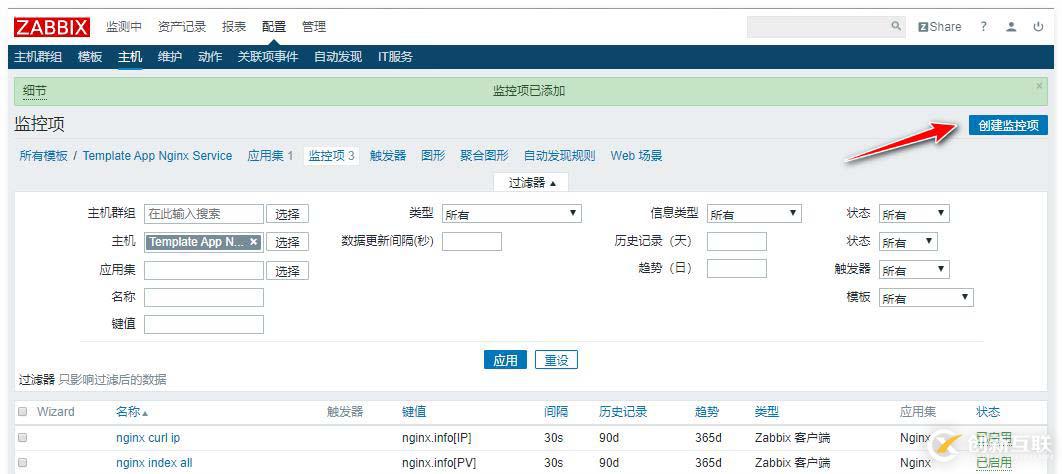Check the nginx curl ip row checkbox
1062x474 pixels.
(22, 437)
